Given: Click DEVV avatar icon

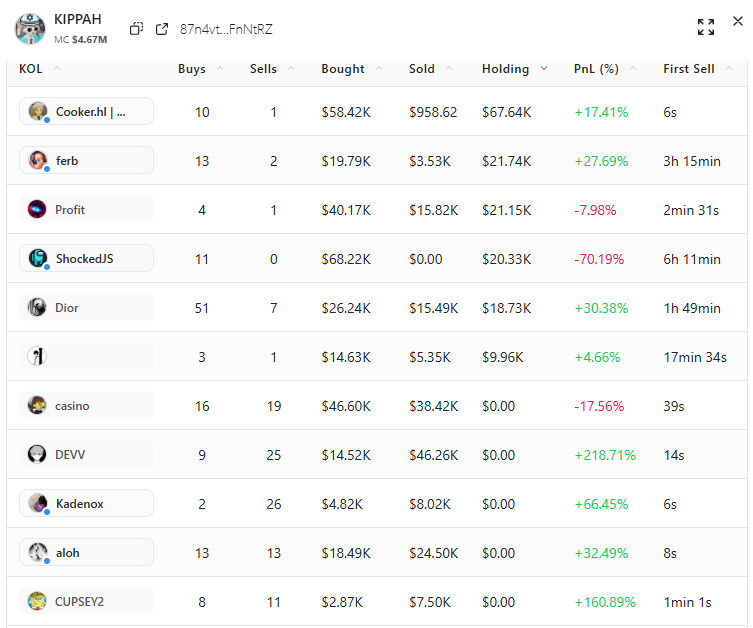Looking at the screenshot, I should tap(37, 454).
